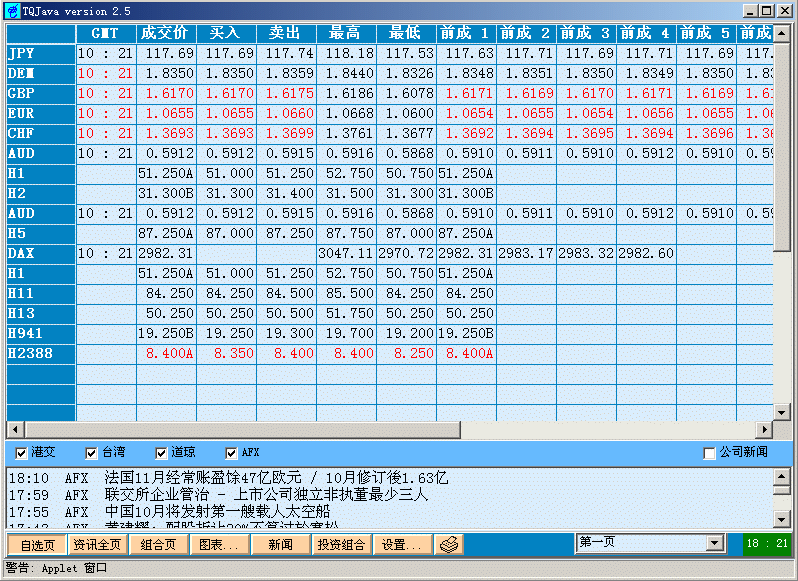Switch to the 组合页 tab
Image resolution: width=798 pixels, height=581 pixels.
(159, 544)
